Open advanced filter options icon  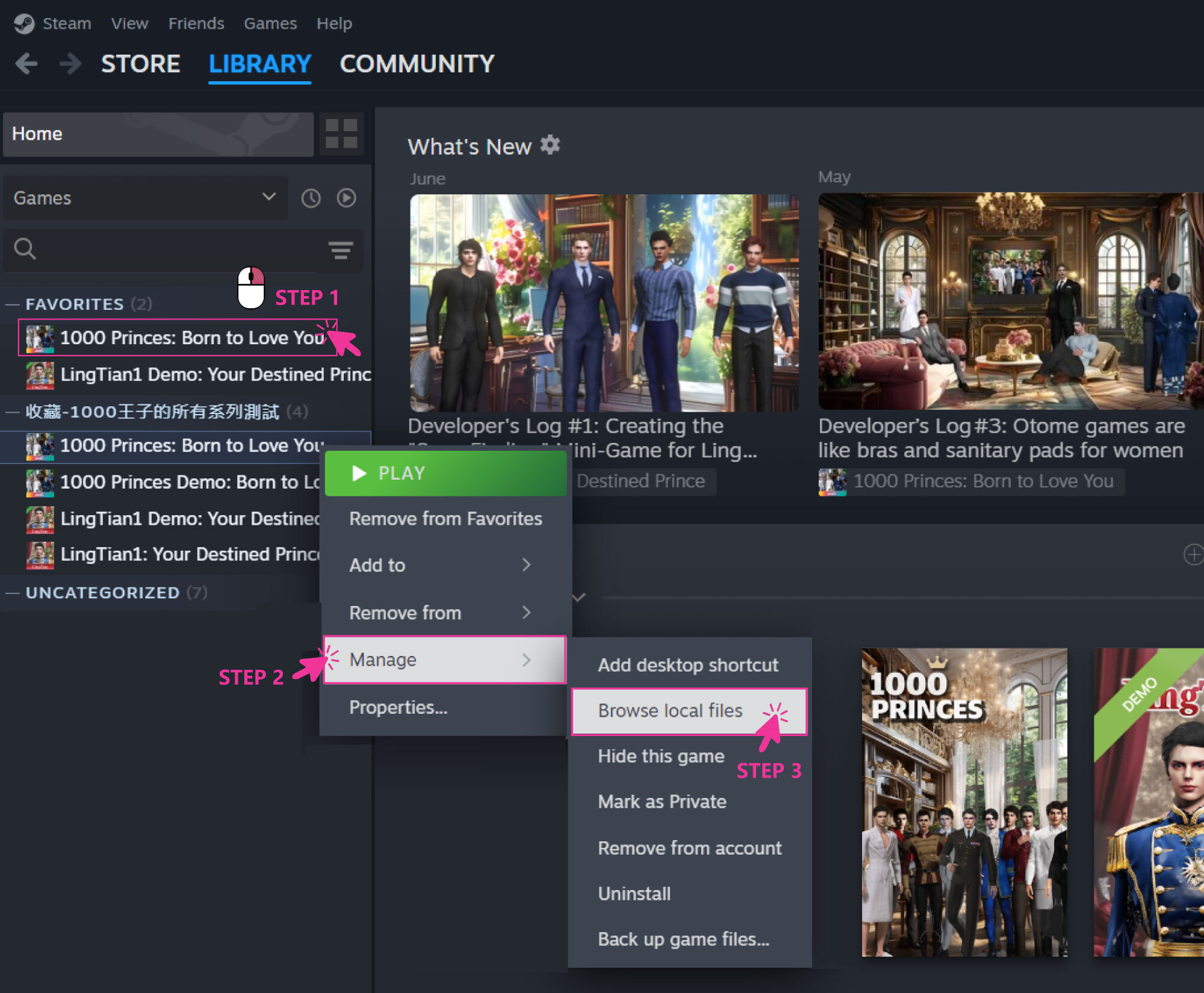[341, 249]
